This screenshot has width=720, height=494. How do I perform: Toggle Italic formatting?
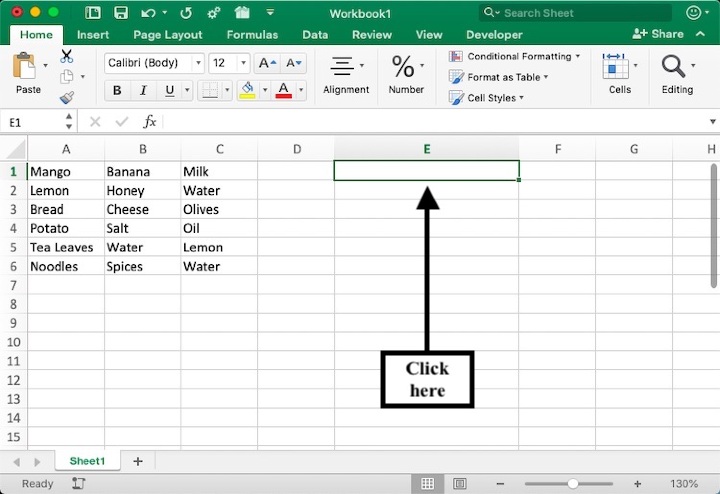click(143, 90)
